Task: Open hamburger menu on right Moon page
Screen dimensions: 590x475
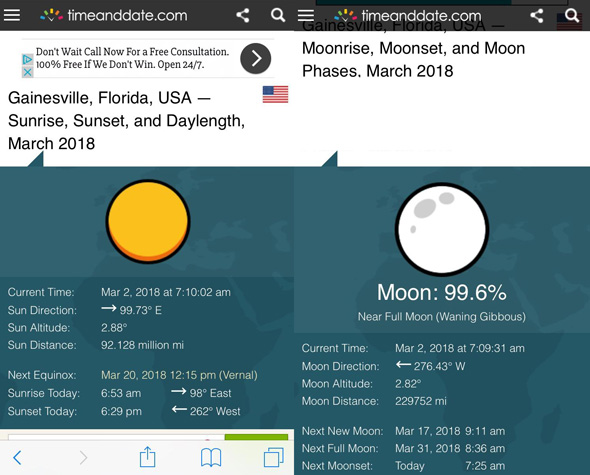Action: tap(306, 15)
